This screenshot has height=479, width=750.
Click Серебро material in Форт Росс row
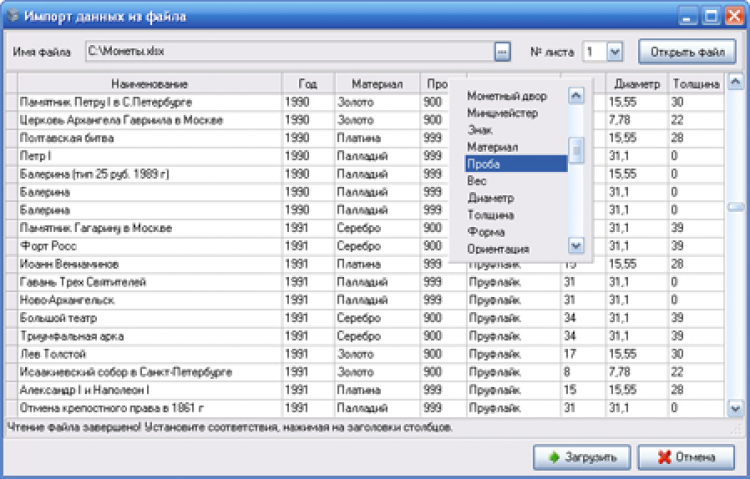click(x=377, y=246)
